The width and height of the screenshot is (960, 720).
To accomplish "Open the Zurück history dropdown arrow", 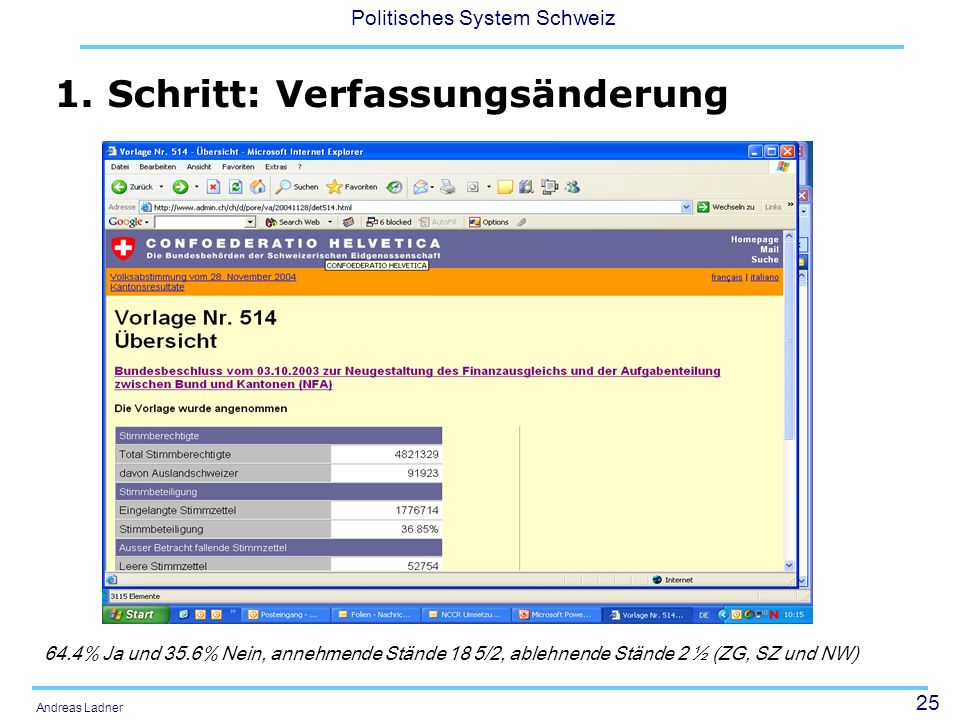I will 161,187.
